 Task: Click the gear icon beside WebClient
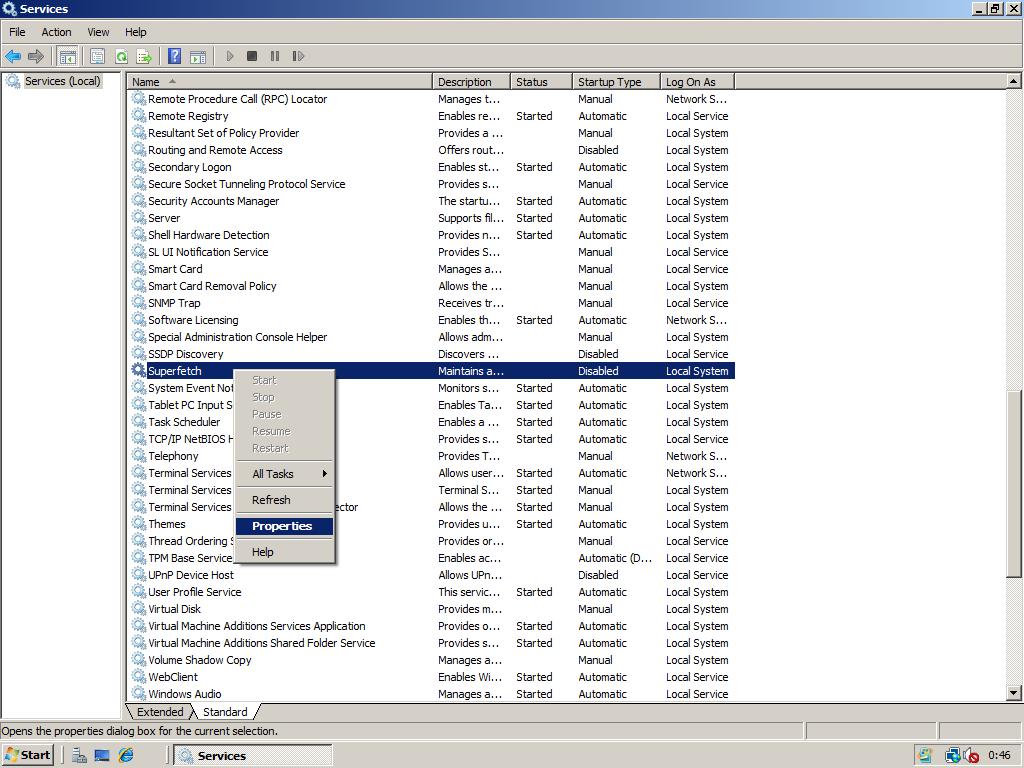[x=138, y=677]
